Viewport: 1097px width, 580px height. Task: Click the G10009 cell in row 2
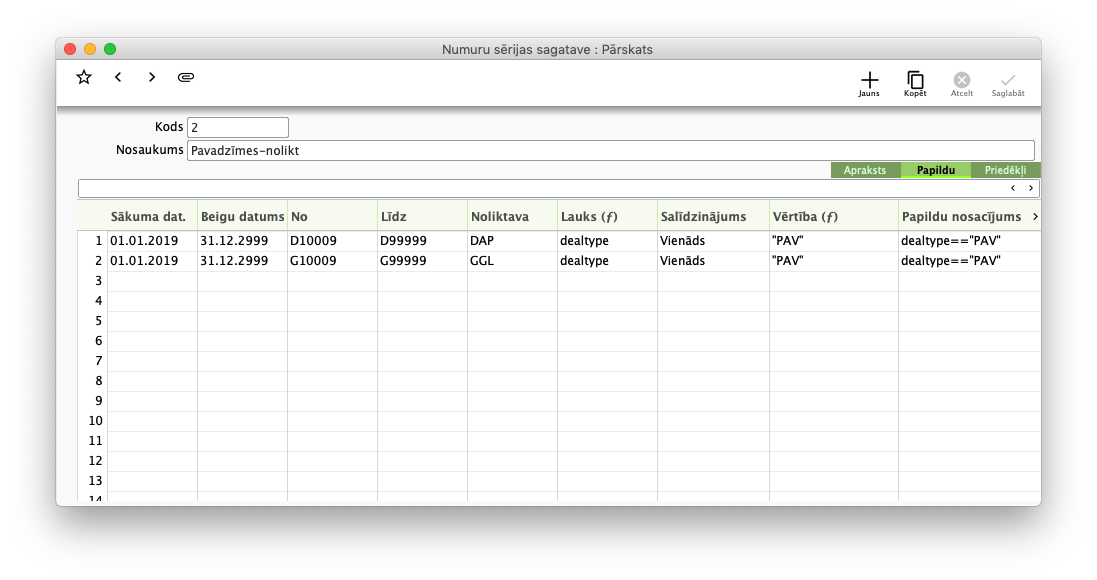tap(331, 261)
